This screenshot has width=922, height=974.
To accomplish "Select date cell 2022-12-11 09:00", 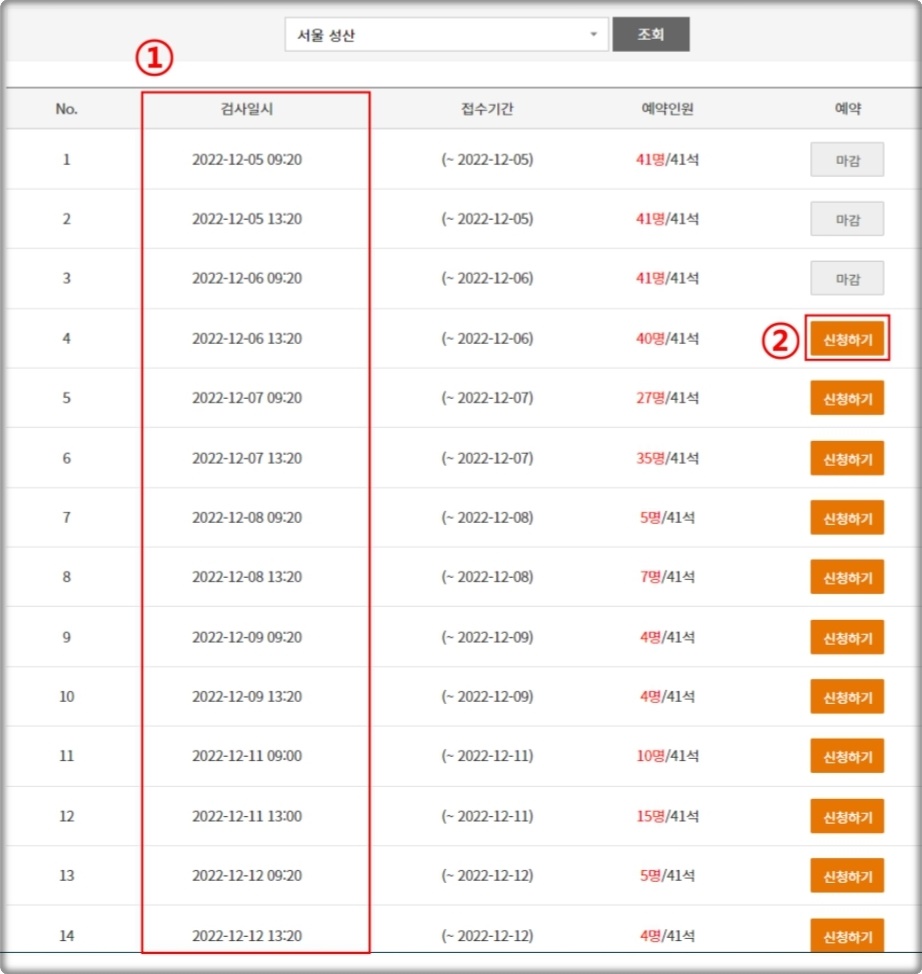I will tap(247, 755).
